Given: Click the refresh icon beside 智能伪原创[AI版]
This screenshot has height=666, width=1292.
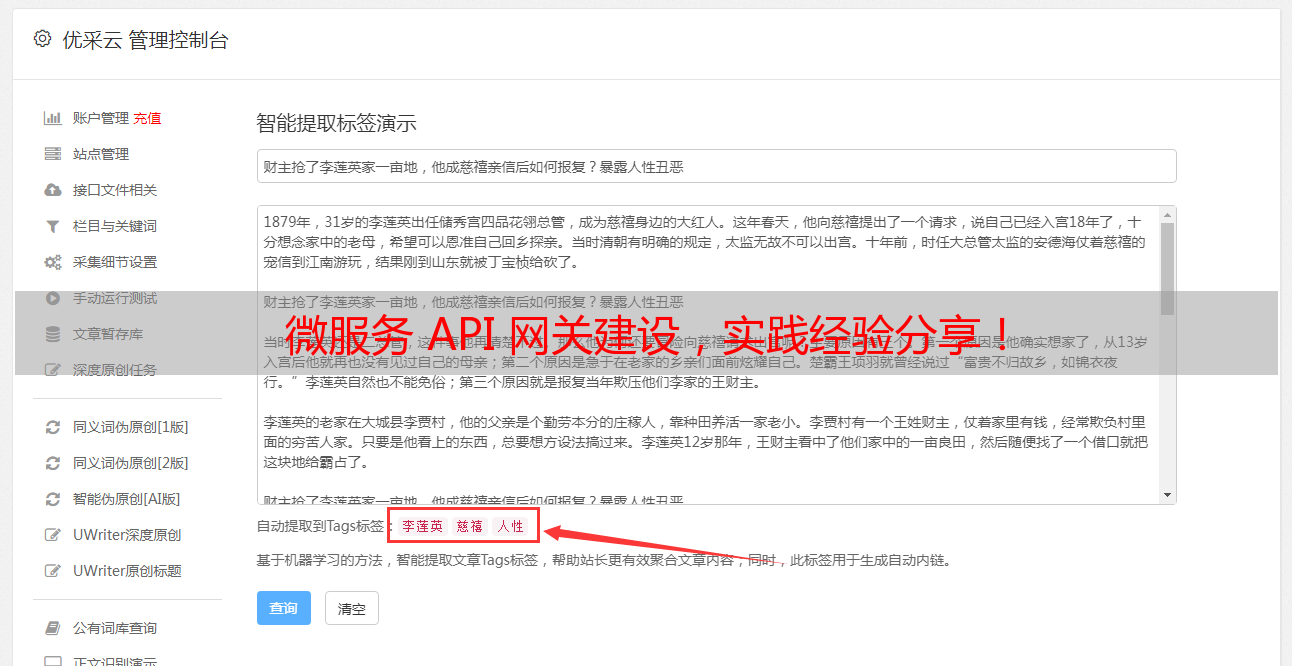Looking at the screenshot, I should pyautogui.click(x=52, y=499).
